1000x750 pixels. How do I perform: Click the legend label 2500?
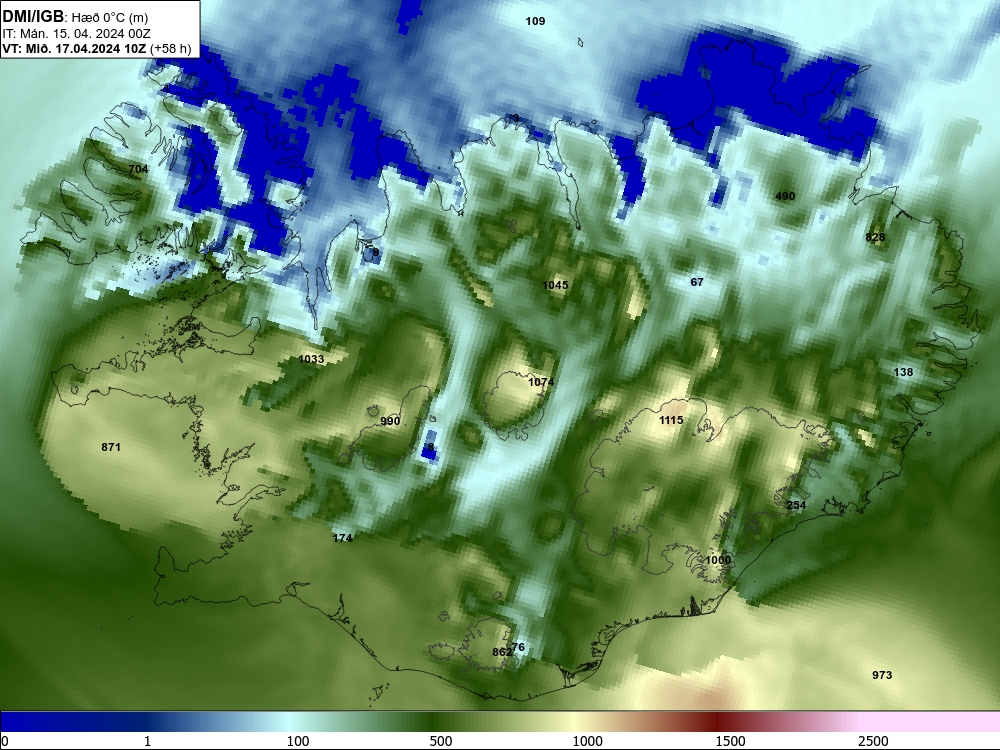point(873,741)
